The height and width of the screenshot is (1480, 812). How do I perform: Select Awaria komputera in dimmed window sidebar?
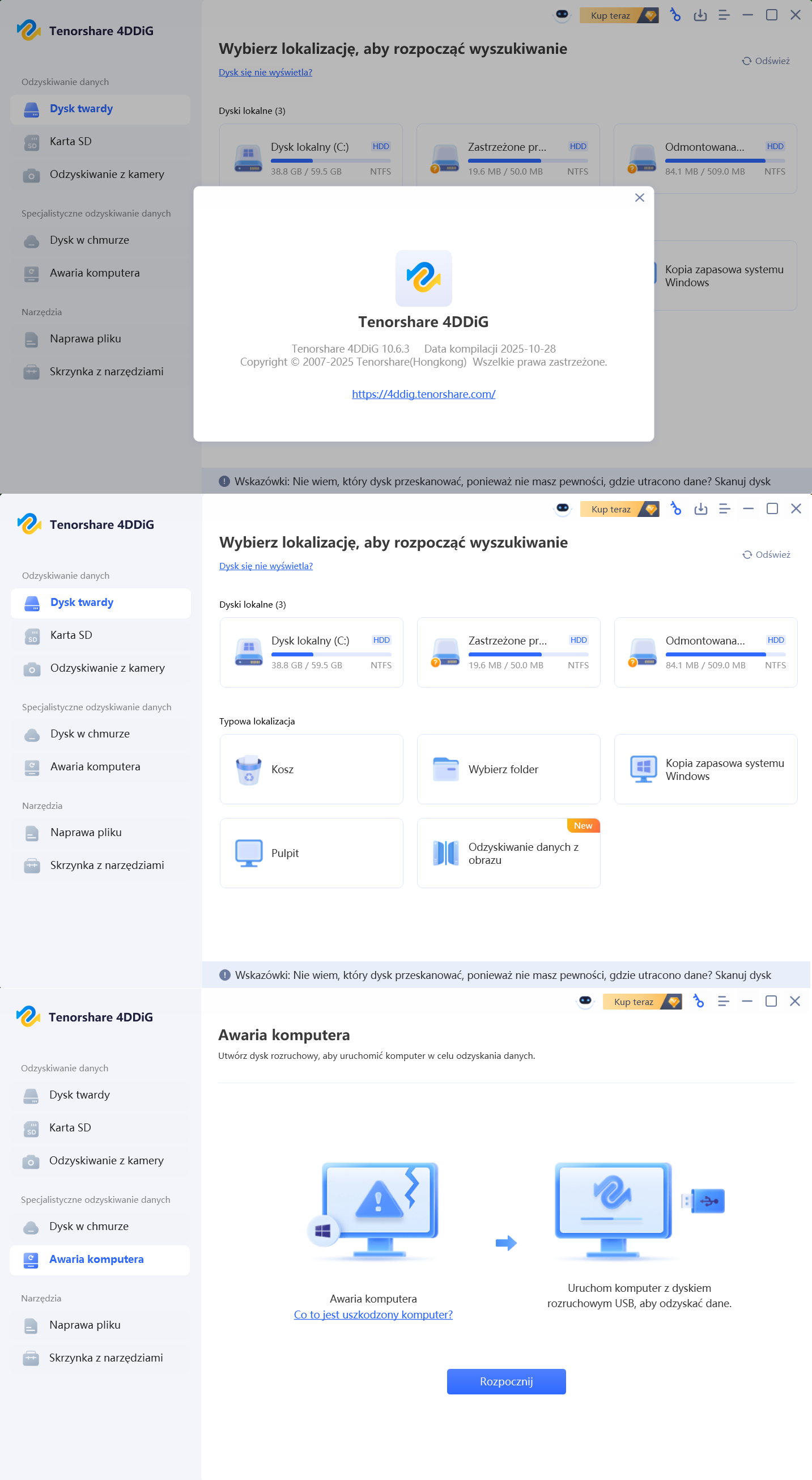100,273
